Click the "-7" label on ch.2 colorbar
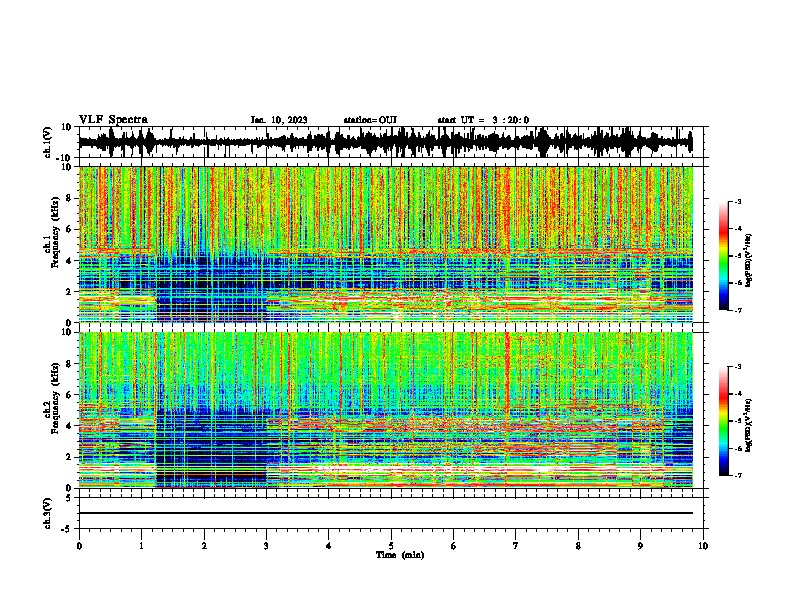 click(738, 476)
